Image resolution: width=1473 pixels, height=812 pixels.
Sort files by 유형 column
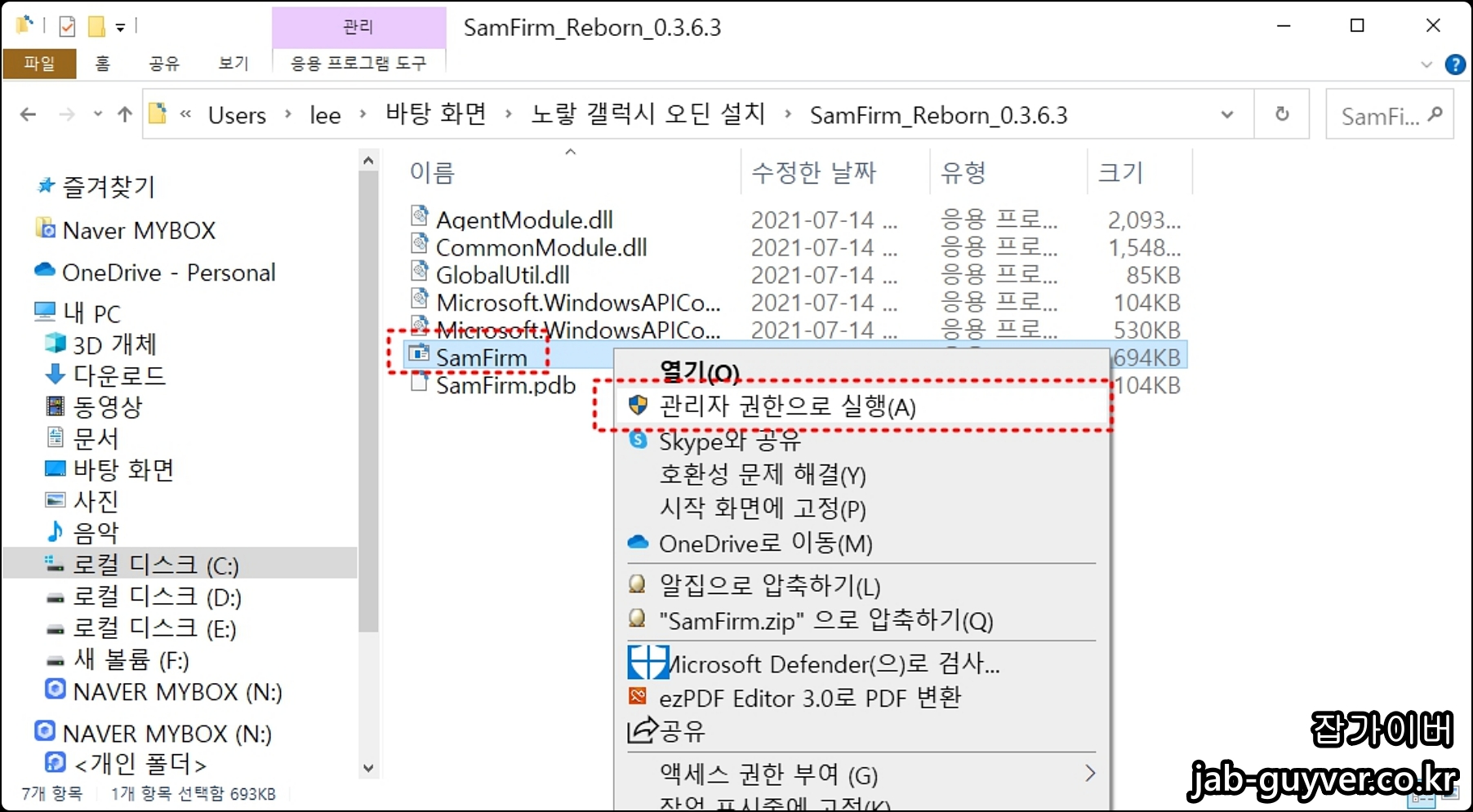point(963,172)
